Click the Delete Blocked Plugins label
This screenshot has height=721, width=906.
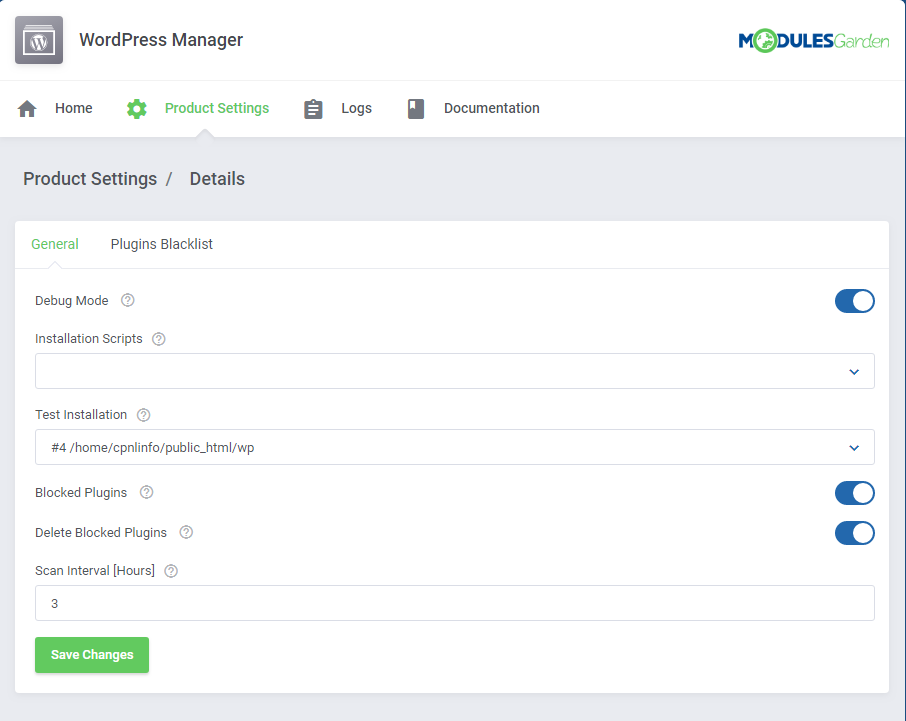(x=101, y=532)
